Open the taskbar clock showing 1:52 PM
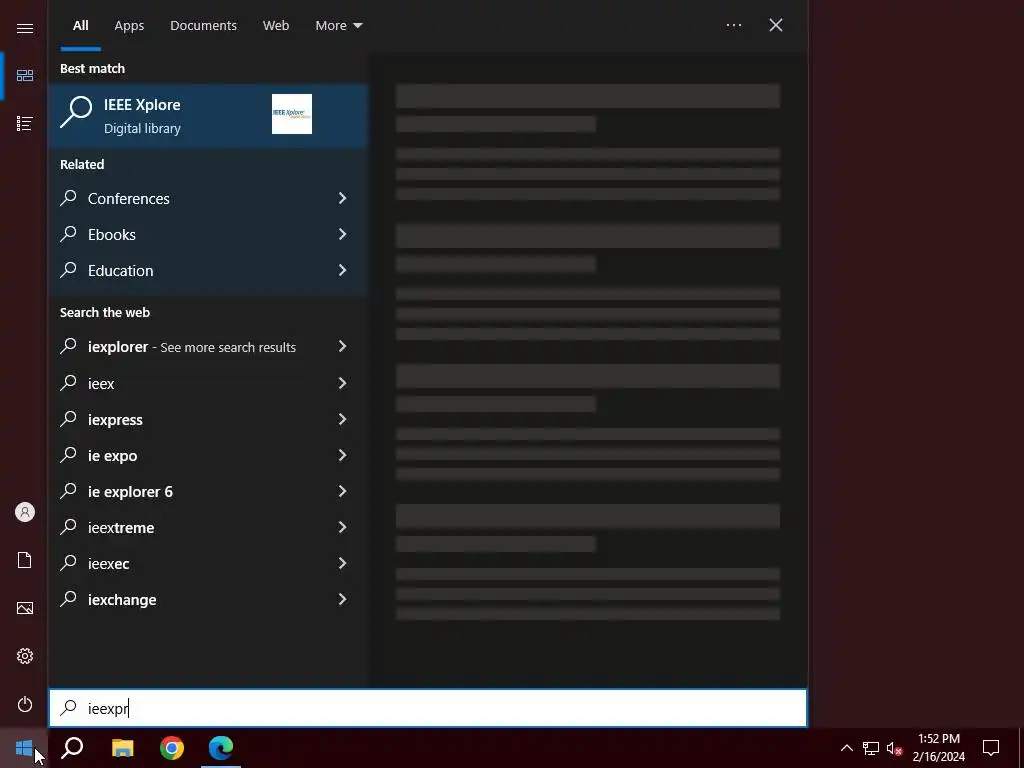The width and height of the screenshot is (1024, 768). 938,748
